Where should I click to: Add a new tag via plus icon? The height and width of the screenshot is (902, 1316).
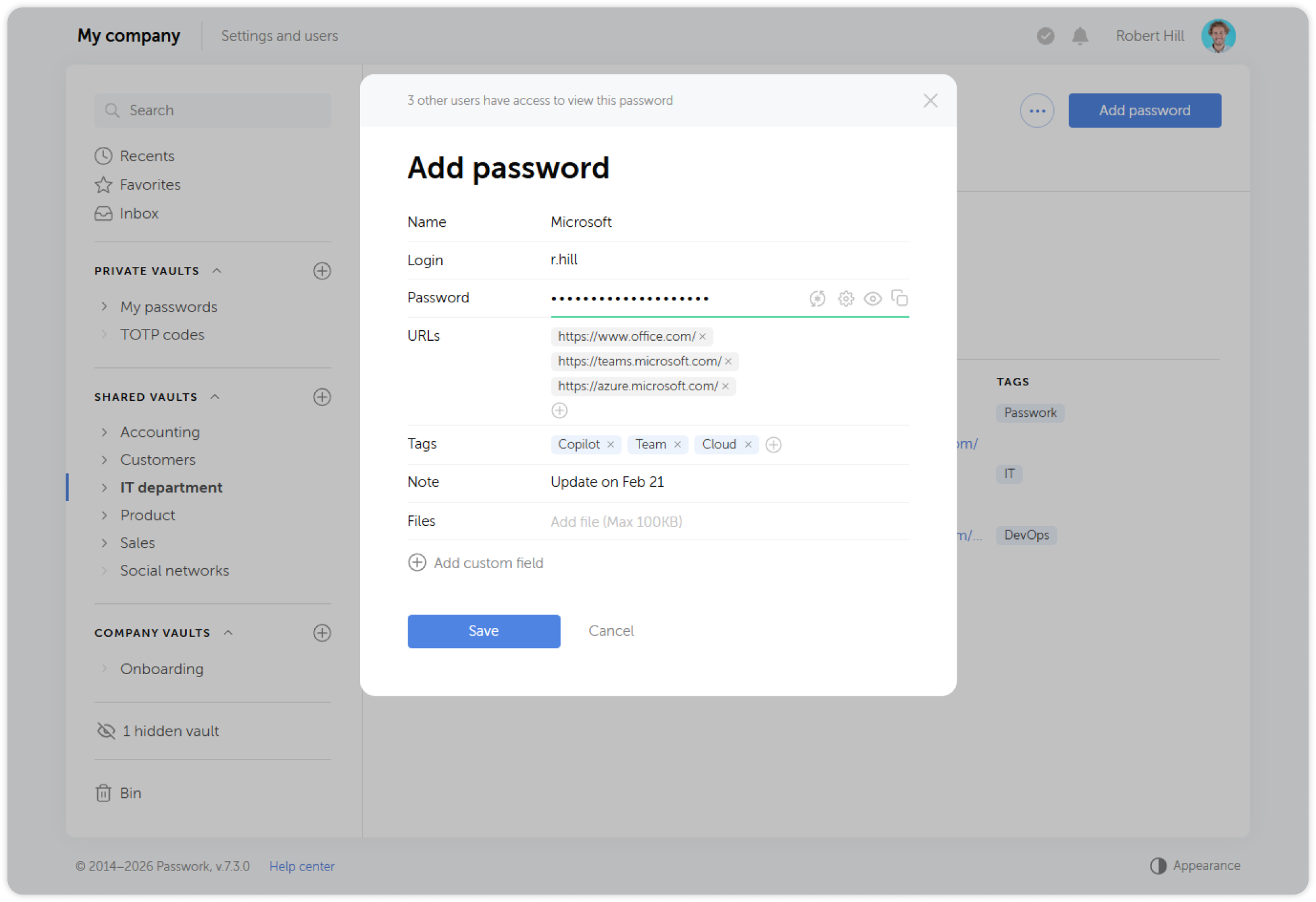tap(773, 444)
